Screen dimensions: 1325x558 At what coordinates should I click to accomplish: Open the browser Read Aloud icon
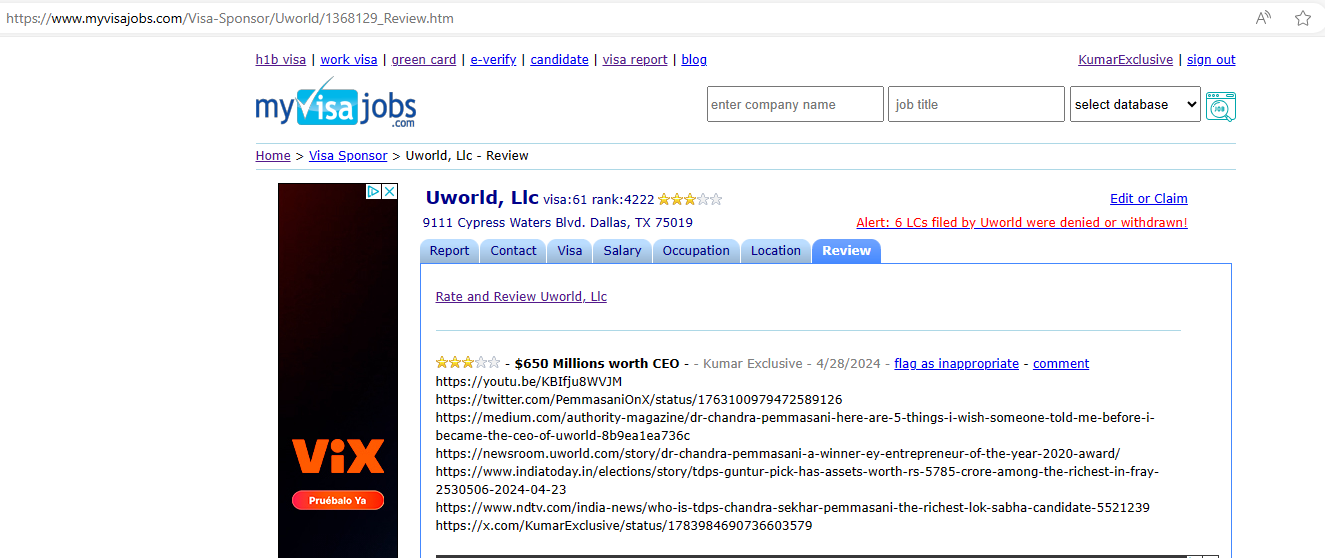(x=1264, y=18)
